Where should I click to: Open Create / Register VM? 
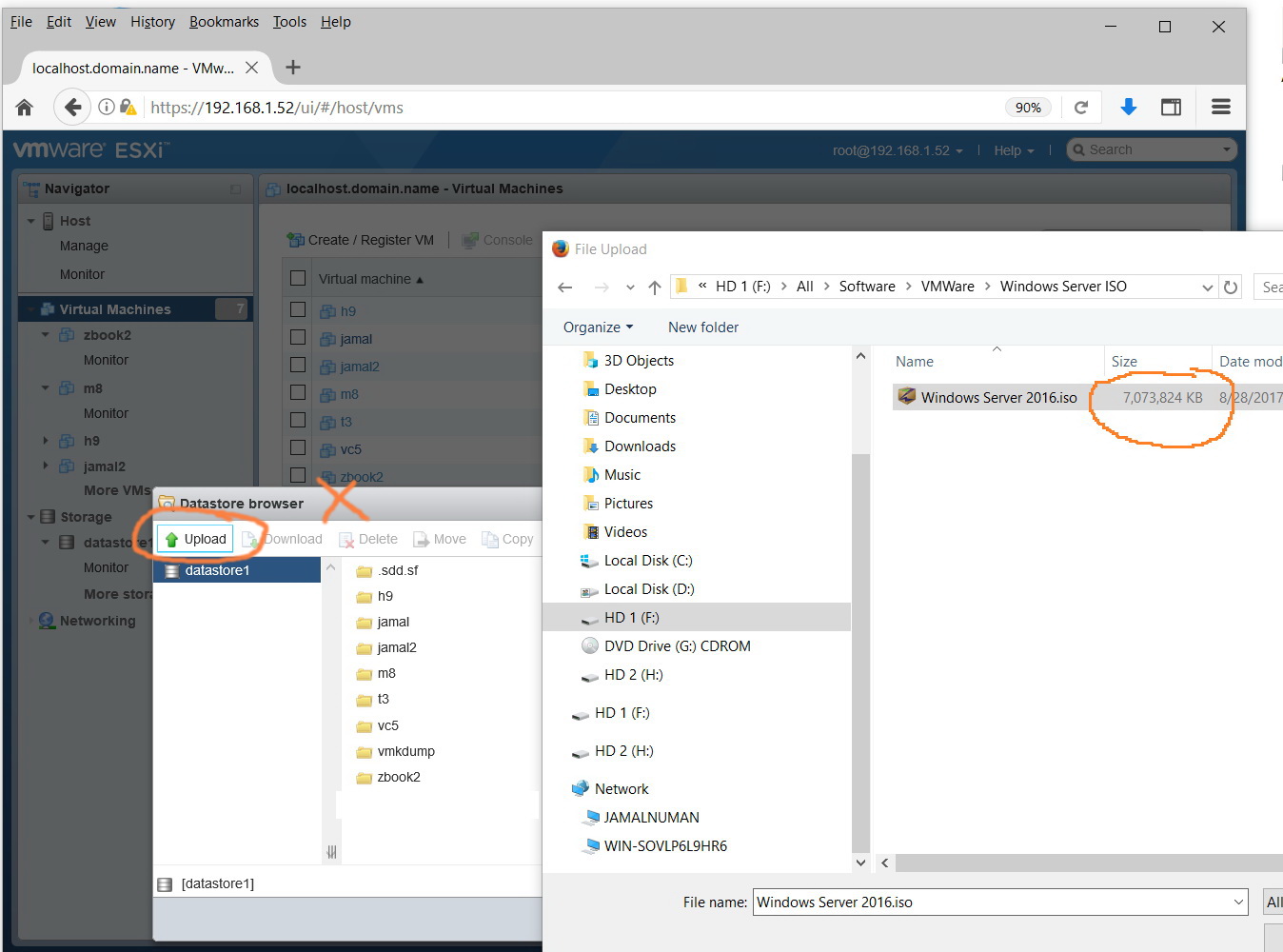(361, 239)
